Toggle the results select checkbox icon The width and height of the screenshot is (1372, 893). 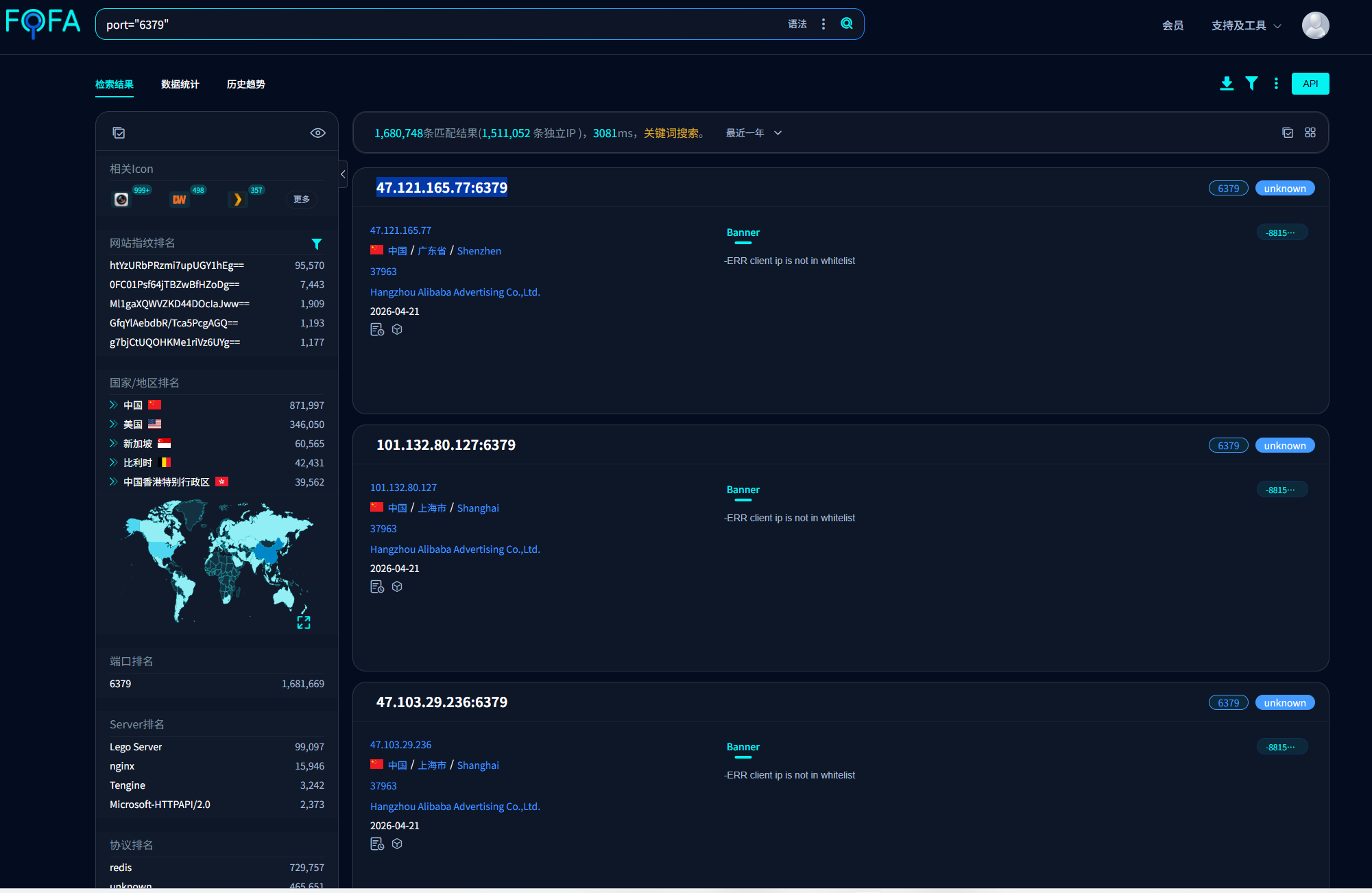coord(1288,132)
